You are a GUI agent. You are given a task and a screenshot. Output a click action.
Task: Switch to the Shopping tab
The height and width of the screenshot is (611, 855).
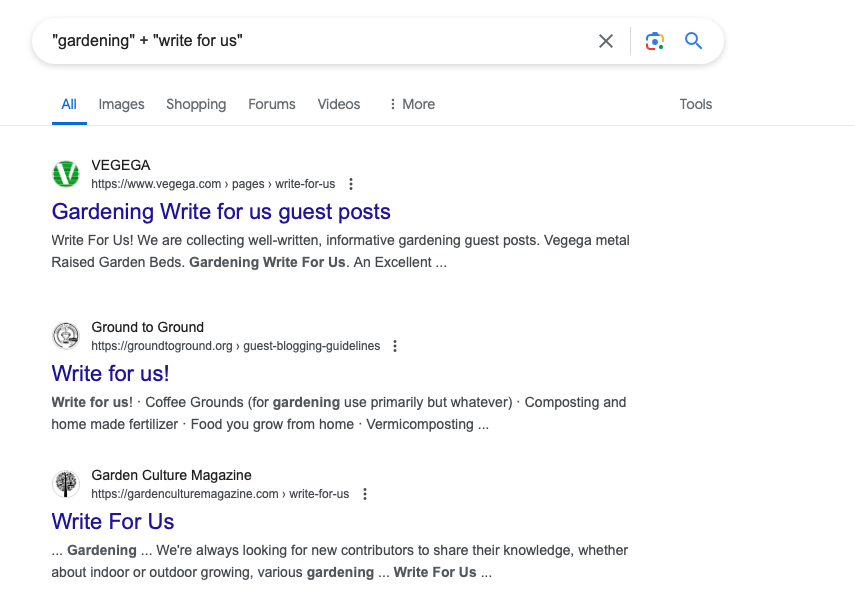tap(196, 104)
